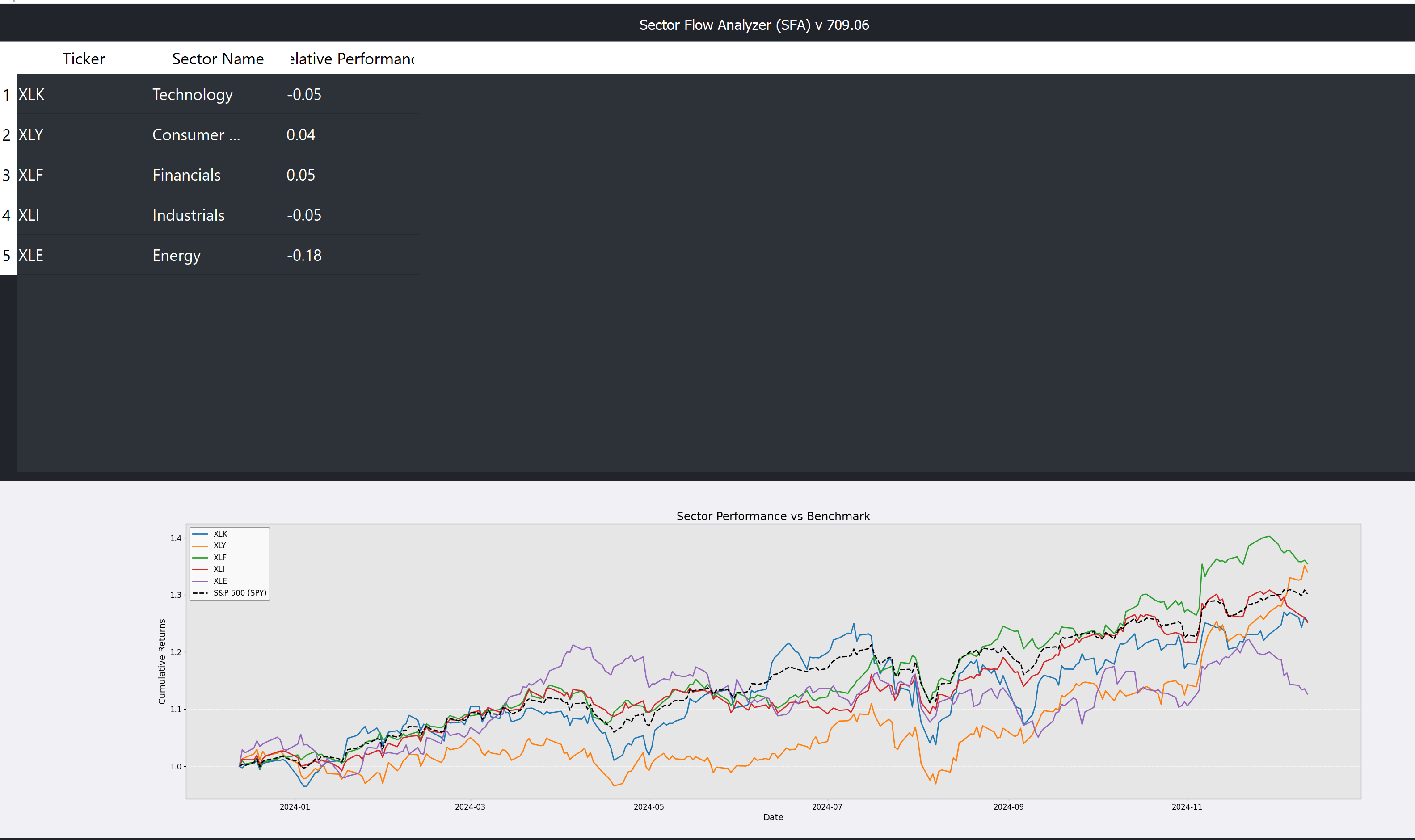Sort by the Sector Name column header
This screenshot has height=840, width=1415.
[x=217, y=59]
